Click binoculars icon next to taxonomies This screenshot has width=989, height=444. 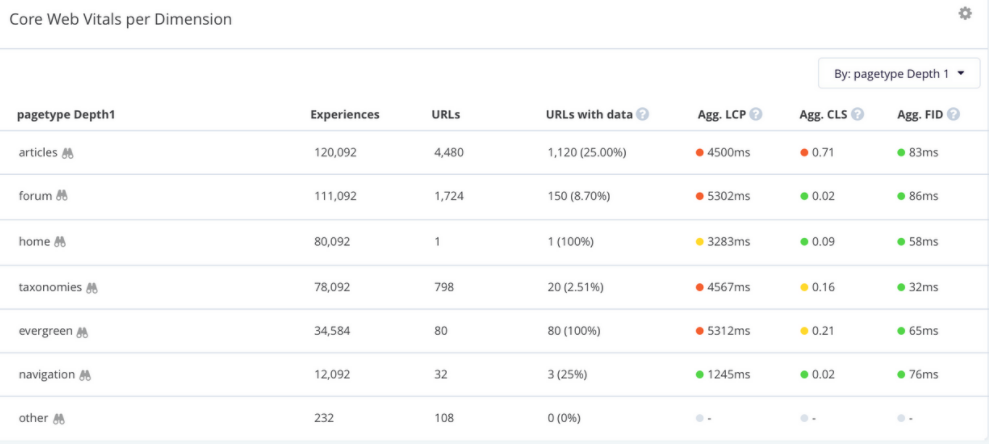(x=92, y=287)
